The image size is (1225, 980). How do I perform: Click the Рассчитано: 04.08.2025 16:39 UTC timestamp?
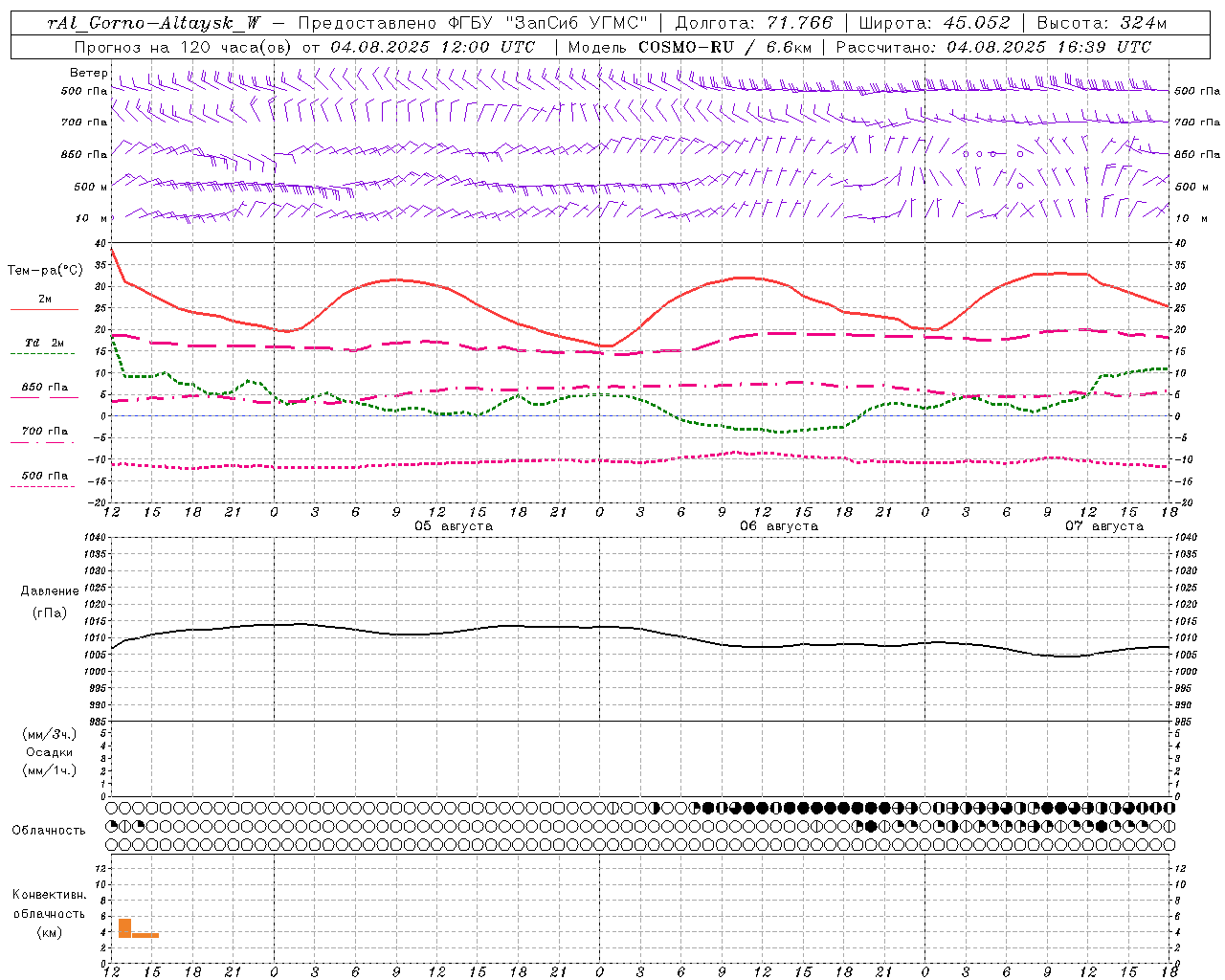993,47
